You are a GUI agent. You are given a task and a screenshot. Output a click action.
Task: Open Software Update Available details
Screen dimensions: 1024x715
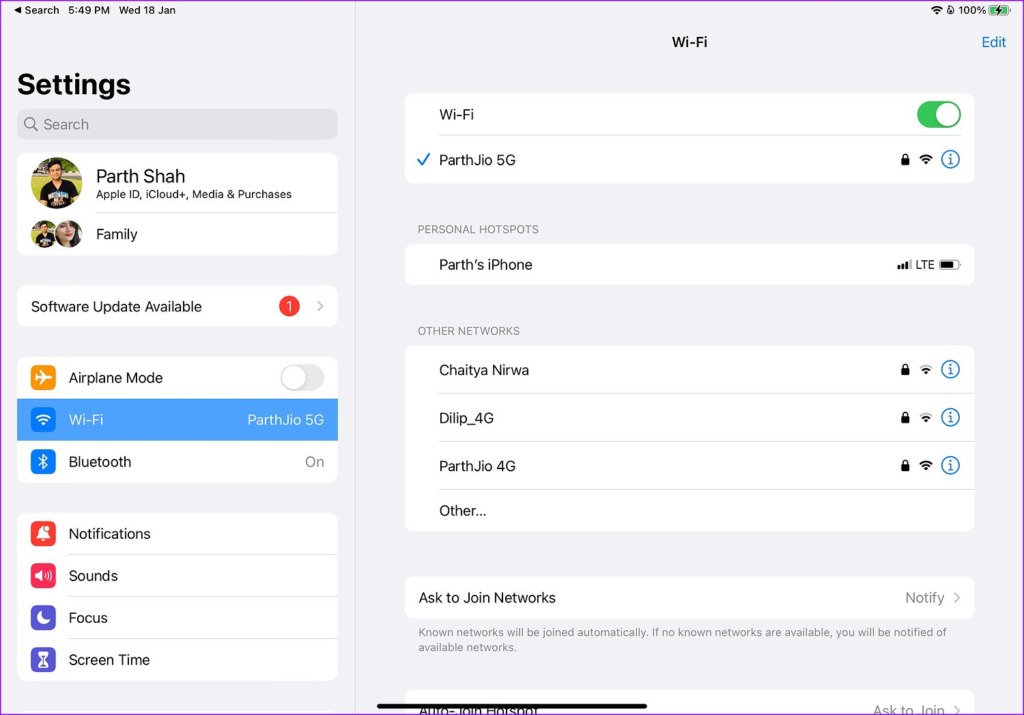(x=176, y=305)
